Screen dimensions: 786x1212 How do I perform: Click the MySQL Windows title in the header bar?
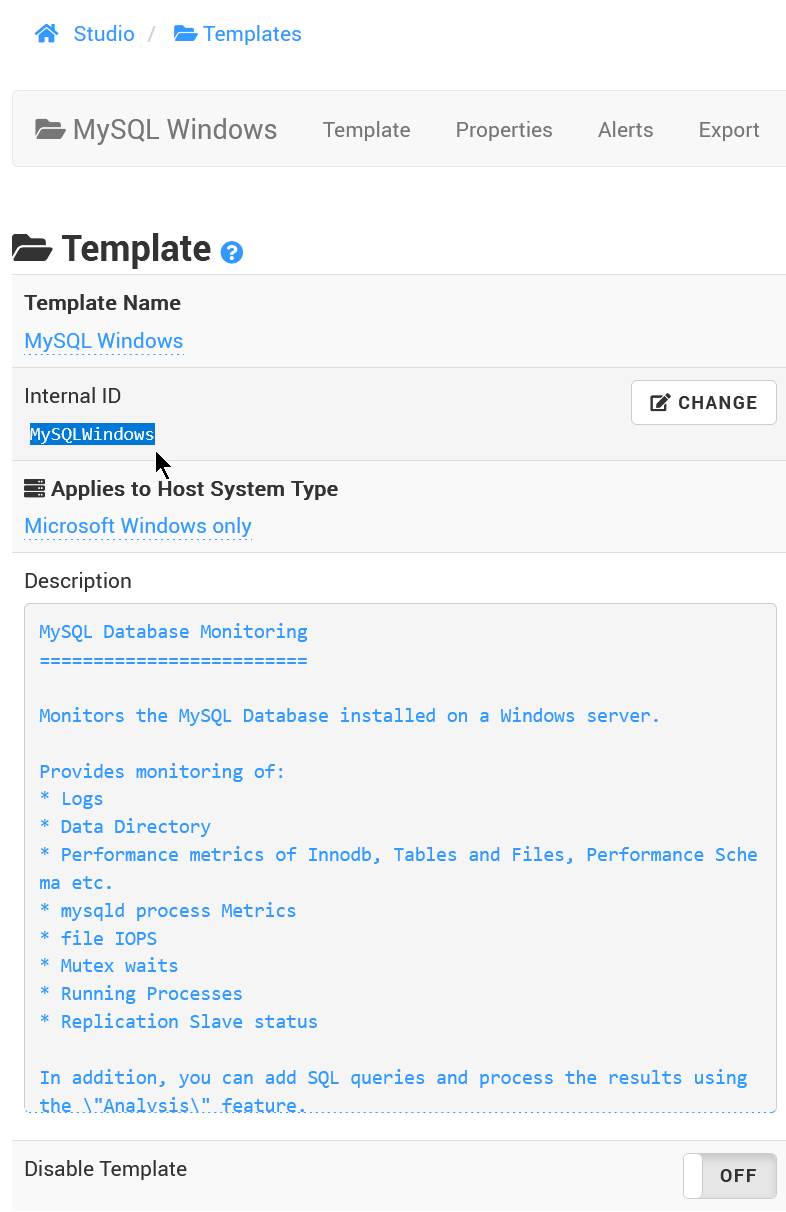pyautogui.click(x=175, y=129)
